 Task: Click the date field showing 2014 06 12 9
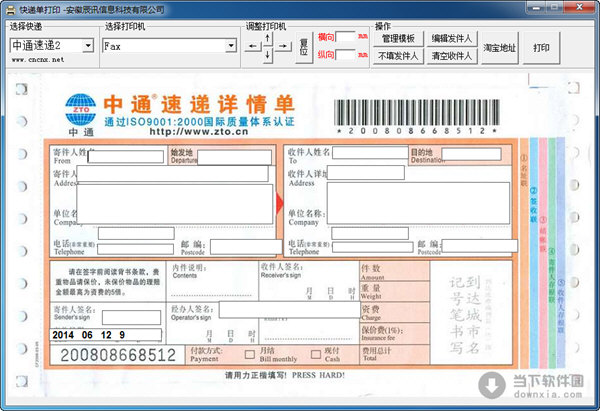[106, 335]
